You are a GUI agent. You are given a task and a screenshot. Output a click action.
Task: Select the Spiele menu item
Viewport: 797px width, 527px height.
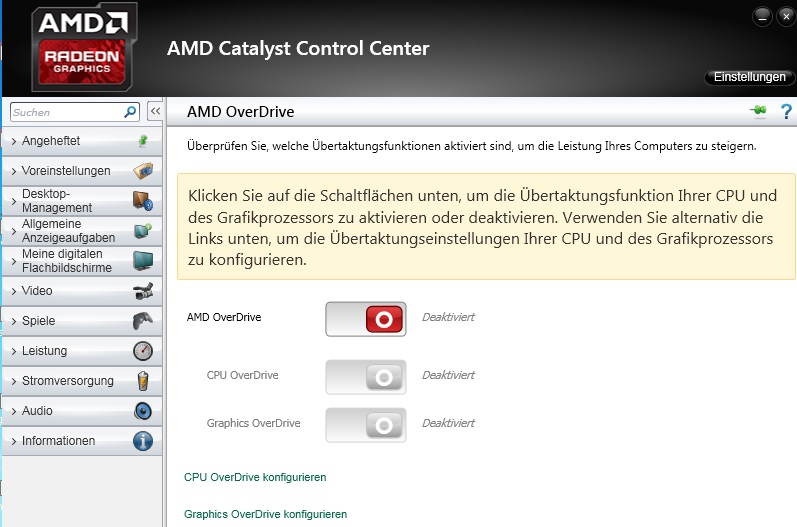click(82, 321)
